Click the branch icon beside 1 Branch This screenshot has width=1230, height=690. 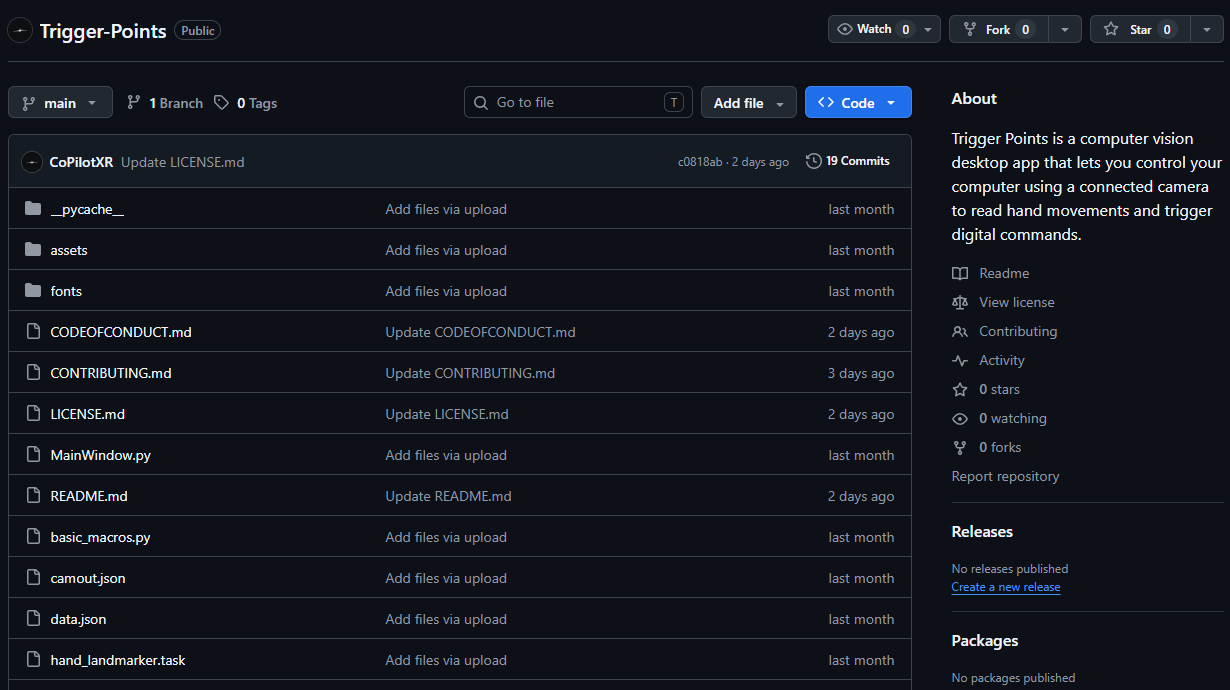click(134, 103)
